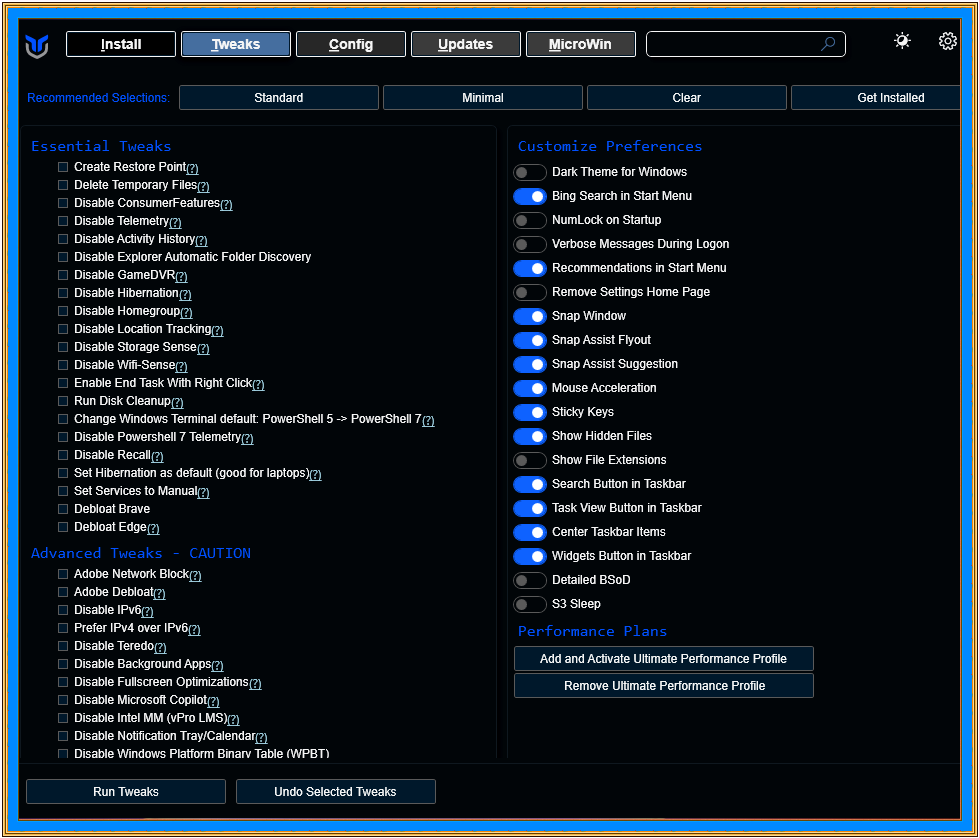The width and height of the screenshot is (979, 838).
Task: Open help (?) for Disable GameDVR
Action: pos(181,276)
